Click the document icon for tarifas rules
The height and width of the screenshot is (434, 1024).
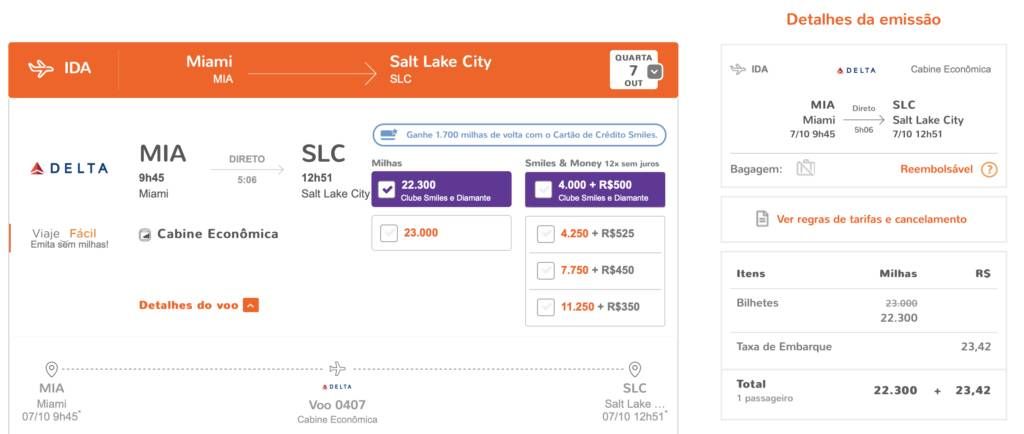pos(762,219)
